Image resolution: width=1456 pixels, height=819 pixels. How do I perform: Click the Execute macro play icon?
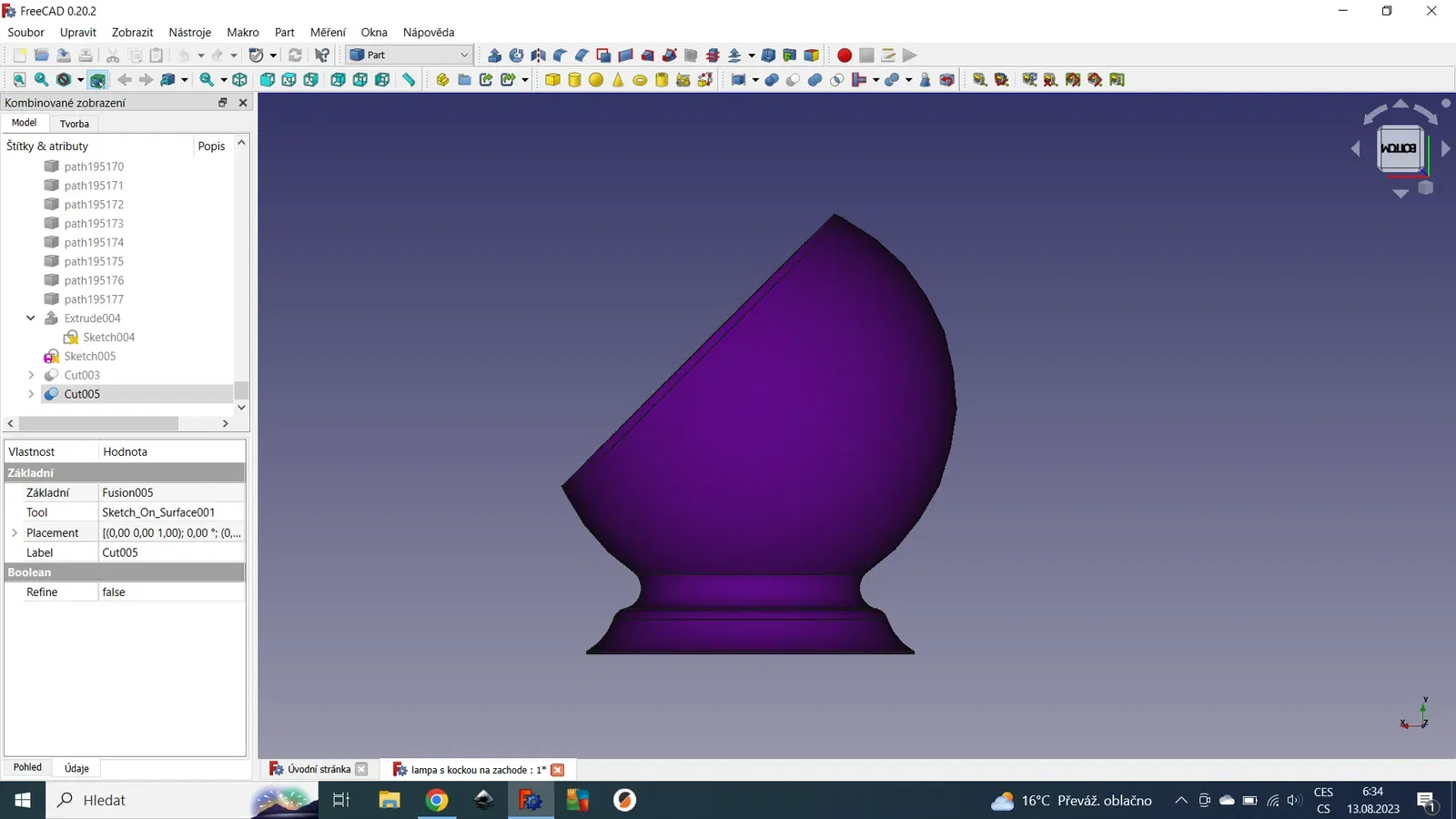click(x=910, y=56)
